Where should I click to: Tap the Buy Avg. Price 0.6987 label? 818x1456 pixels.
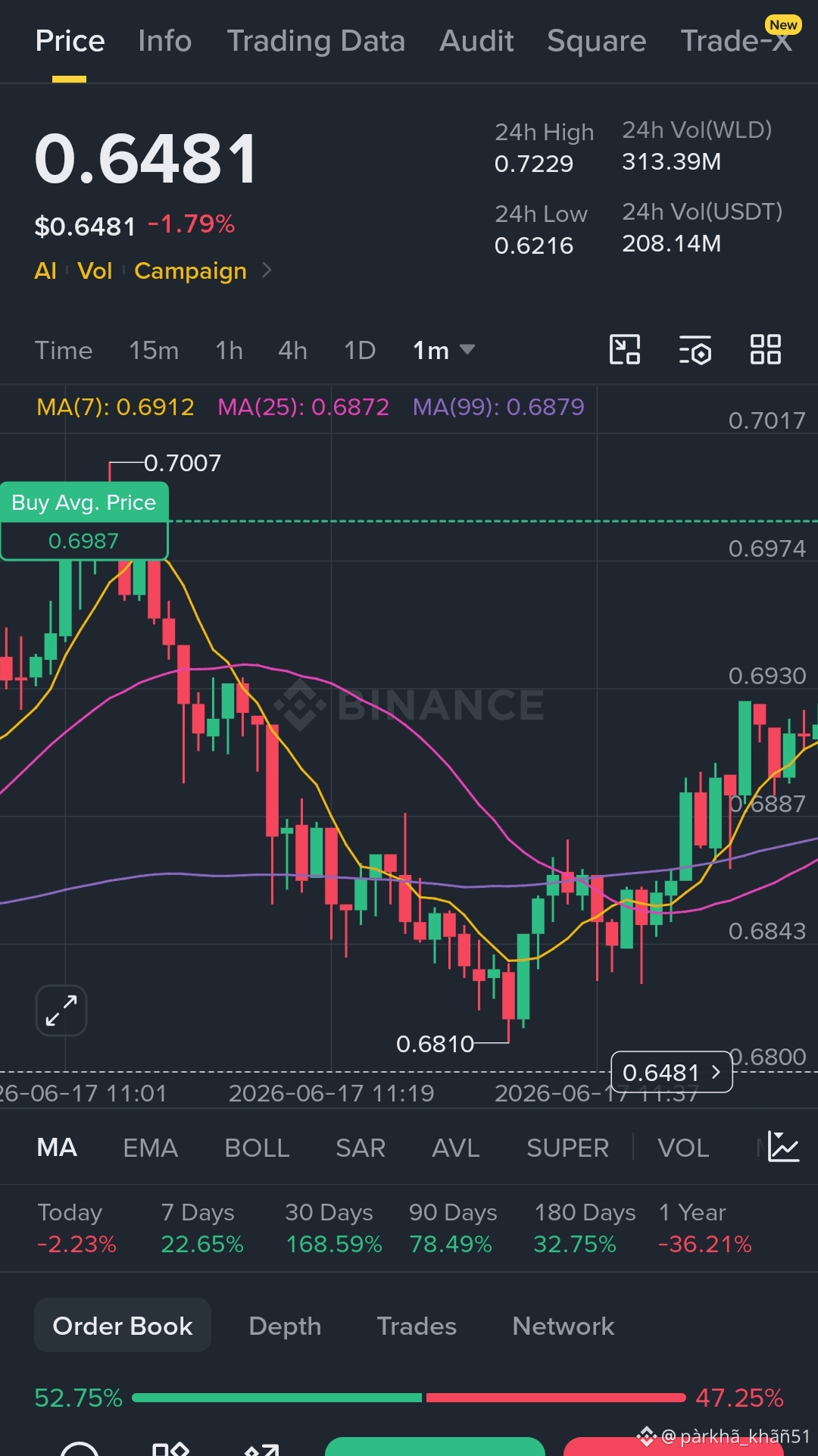(x=84, y=521)
